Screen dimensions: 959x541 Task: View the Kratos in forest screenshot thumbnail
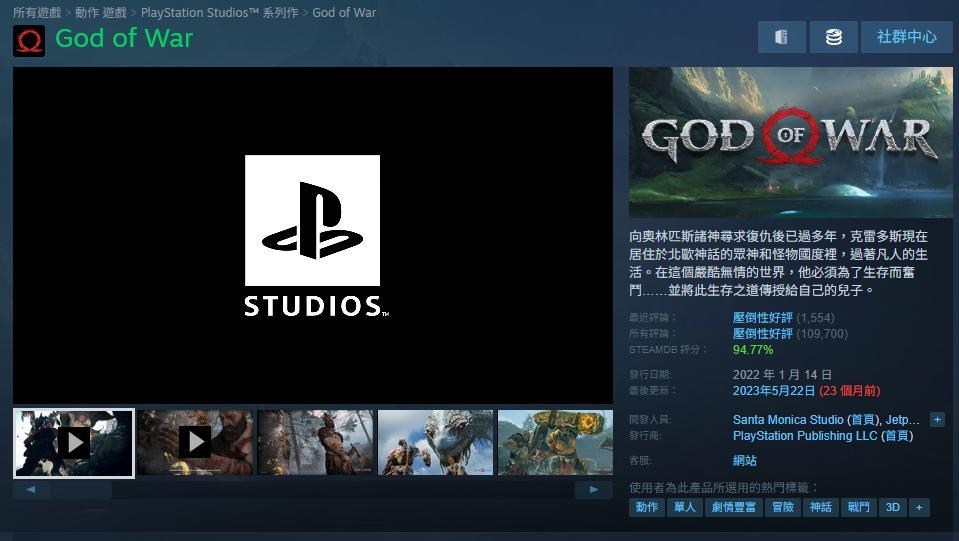[x=315, y=443]
